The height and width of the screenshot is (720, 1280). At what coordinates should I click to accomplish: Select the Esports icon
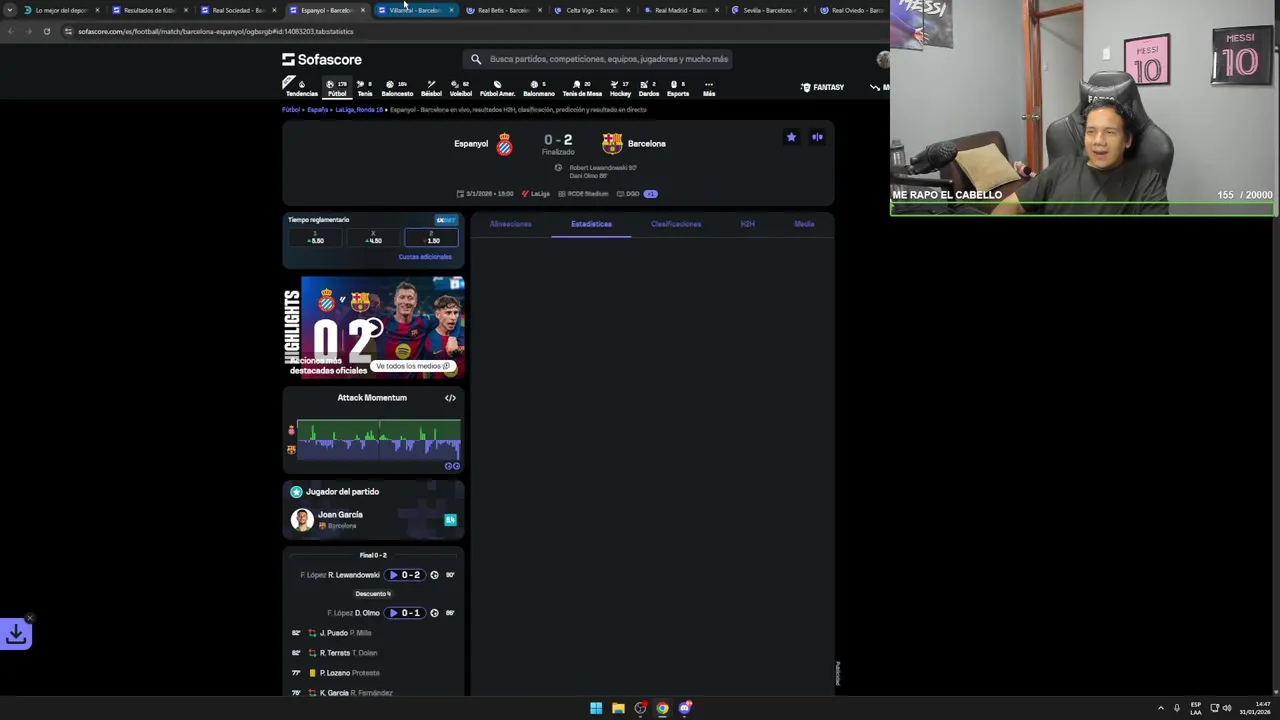point(678,88)
